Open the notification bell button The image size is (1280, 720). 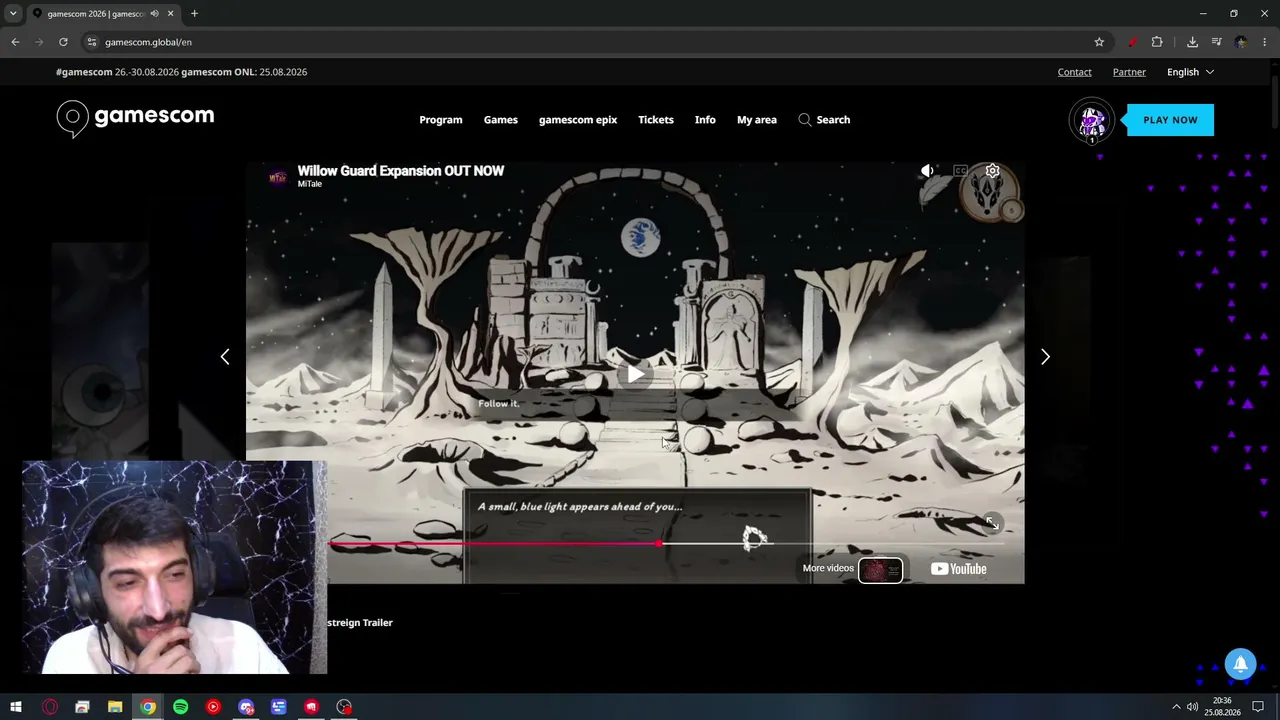pos(1240,664)
